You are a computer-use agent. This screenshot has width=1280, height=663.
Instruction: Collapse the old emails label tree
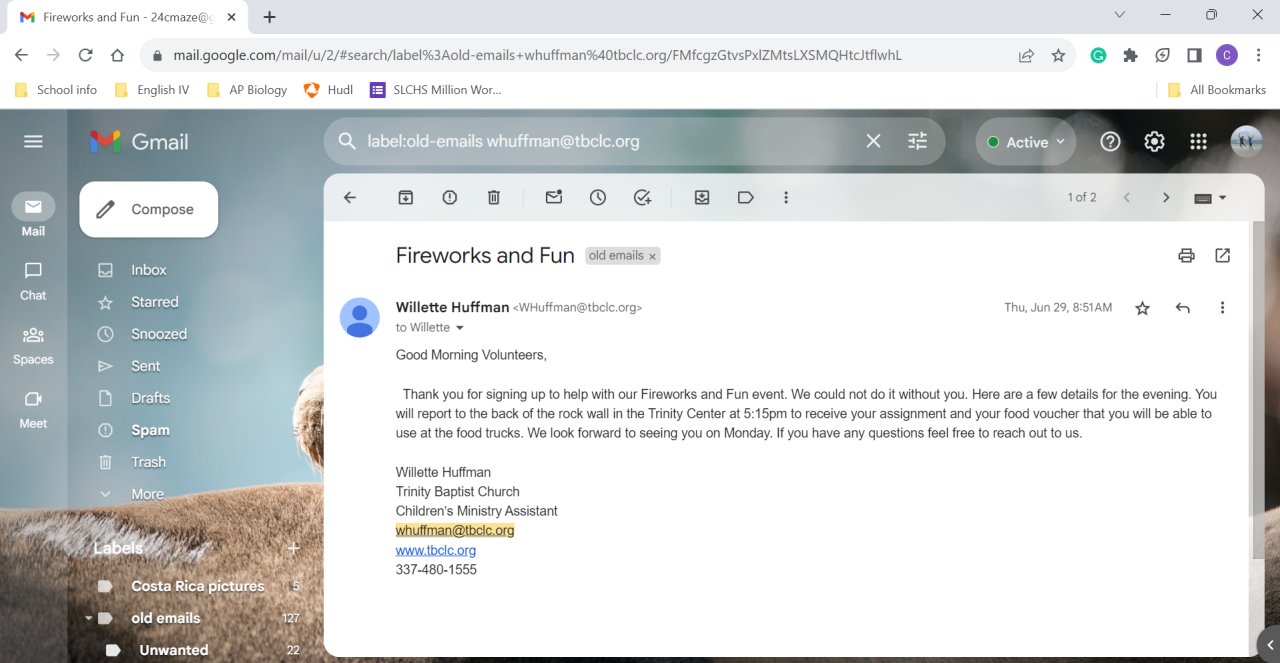point(88,618)
